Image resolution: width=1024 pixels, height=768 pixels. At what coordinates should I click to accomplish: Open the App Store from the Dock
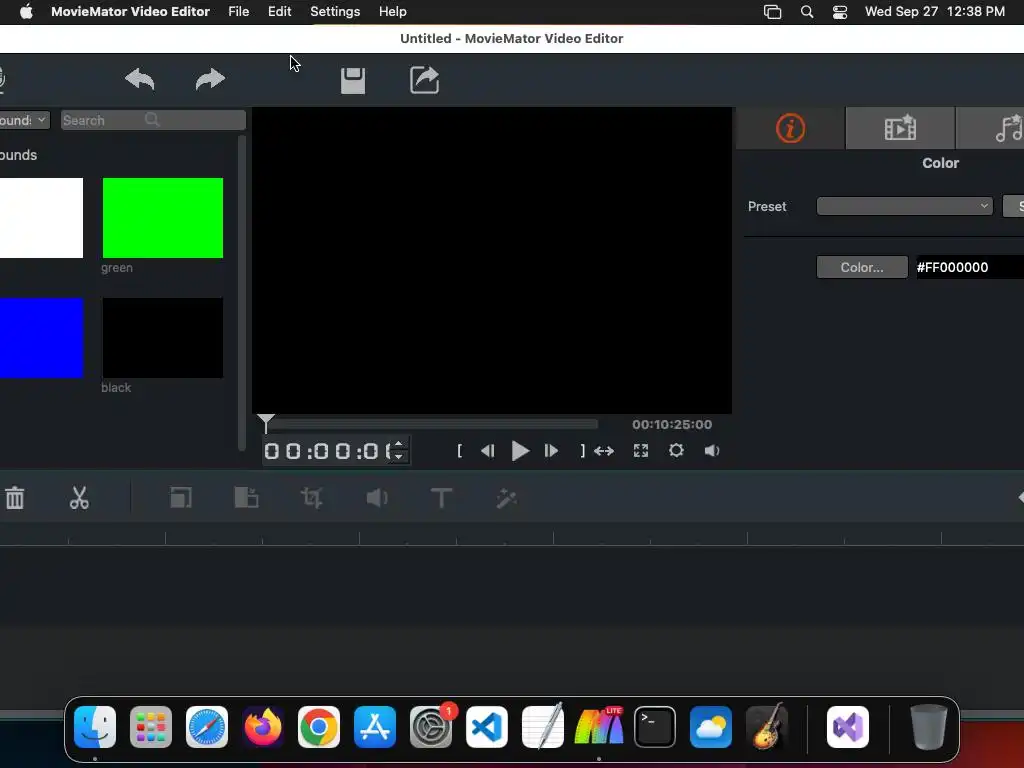[375, 727]
